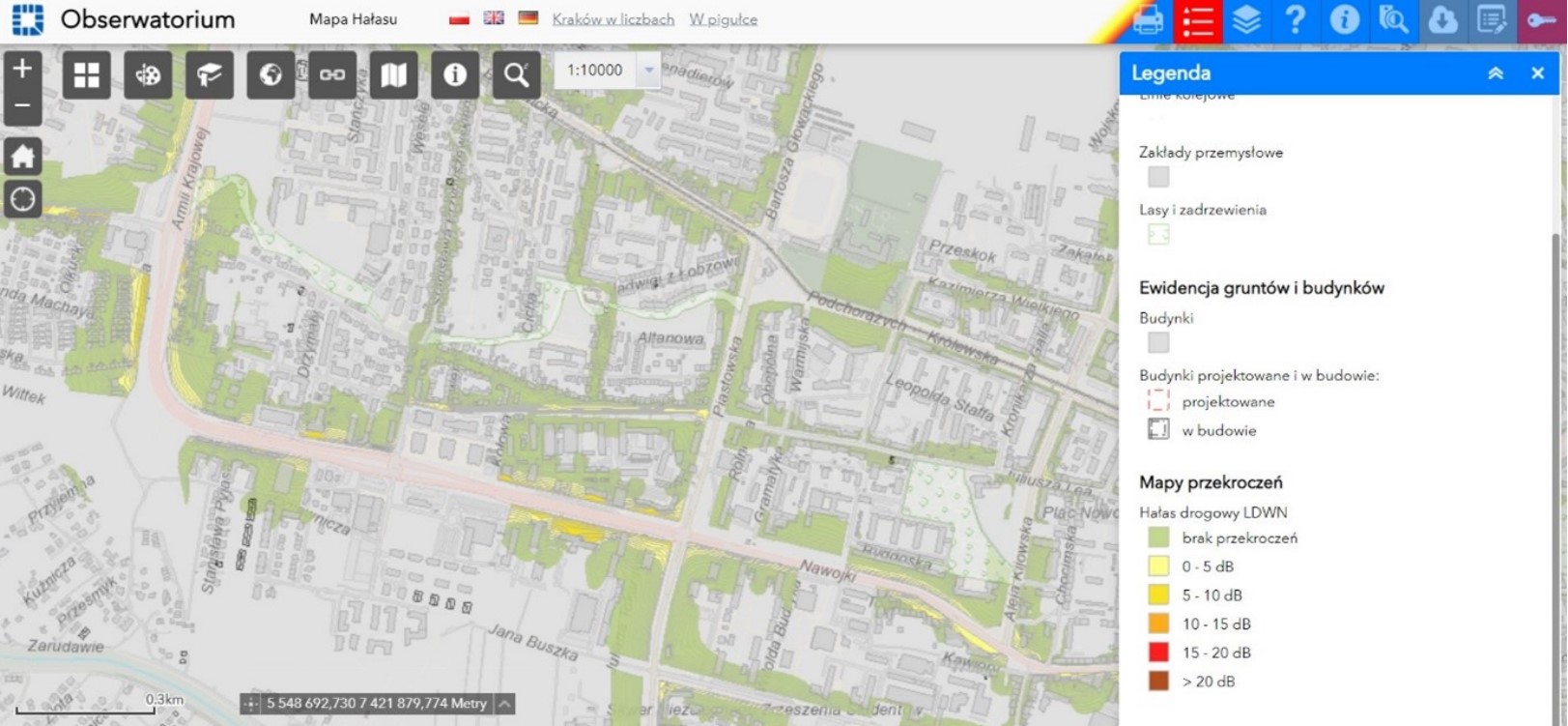
Task: Open the Kraków w liczbach link
Action: [x=613, y=19]
